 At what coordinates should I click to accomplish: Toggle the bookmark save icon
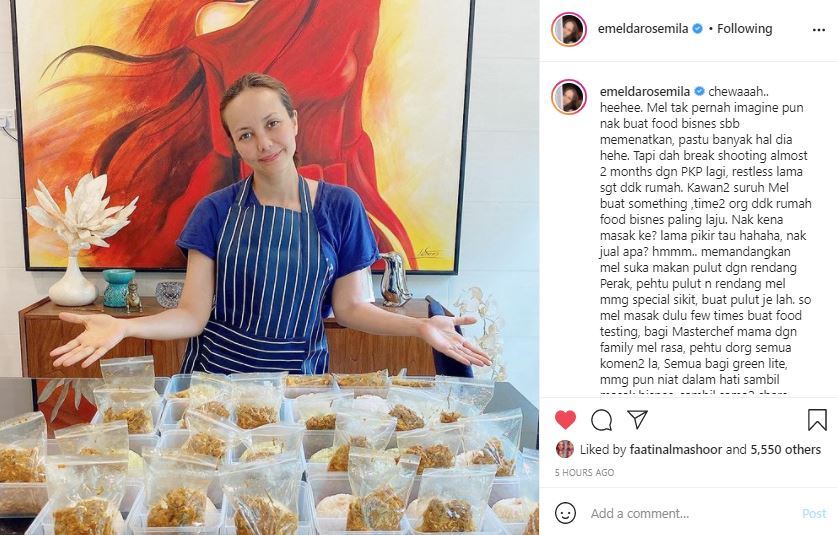click(817, 420)
